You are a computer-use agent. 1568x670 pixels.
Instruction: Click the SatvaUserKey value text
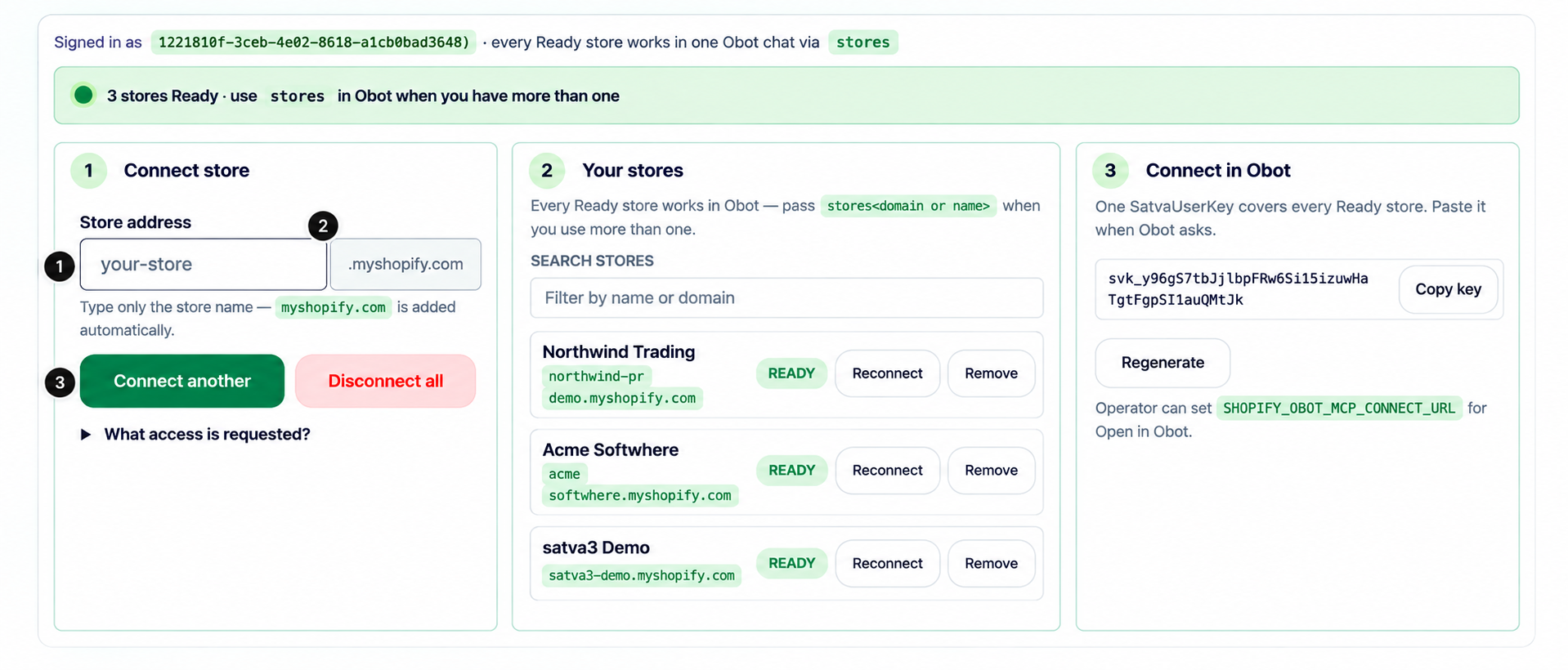pos(1238,289)
